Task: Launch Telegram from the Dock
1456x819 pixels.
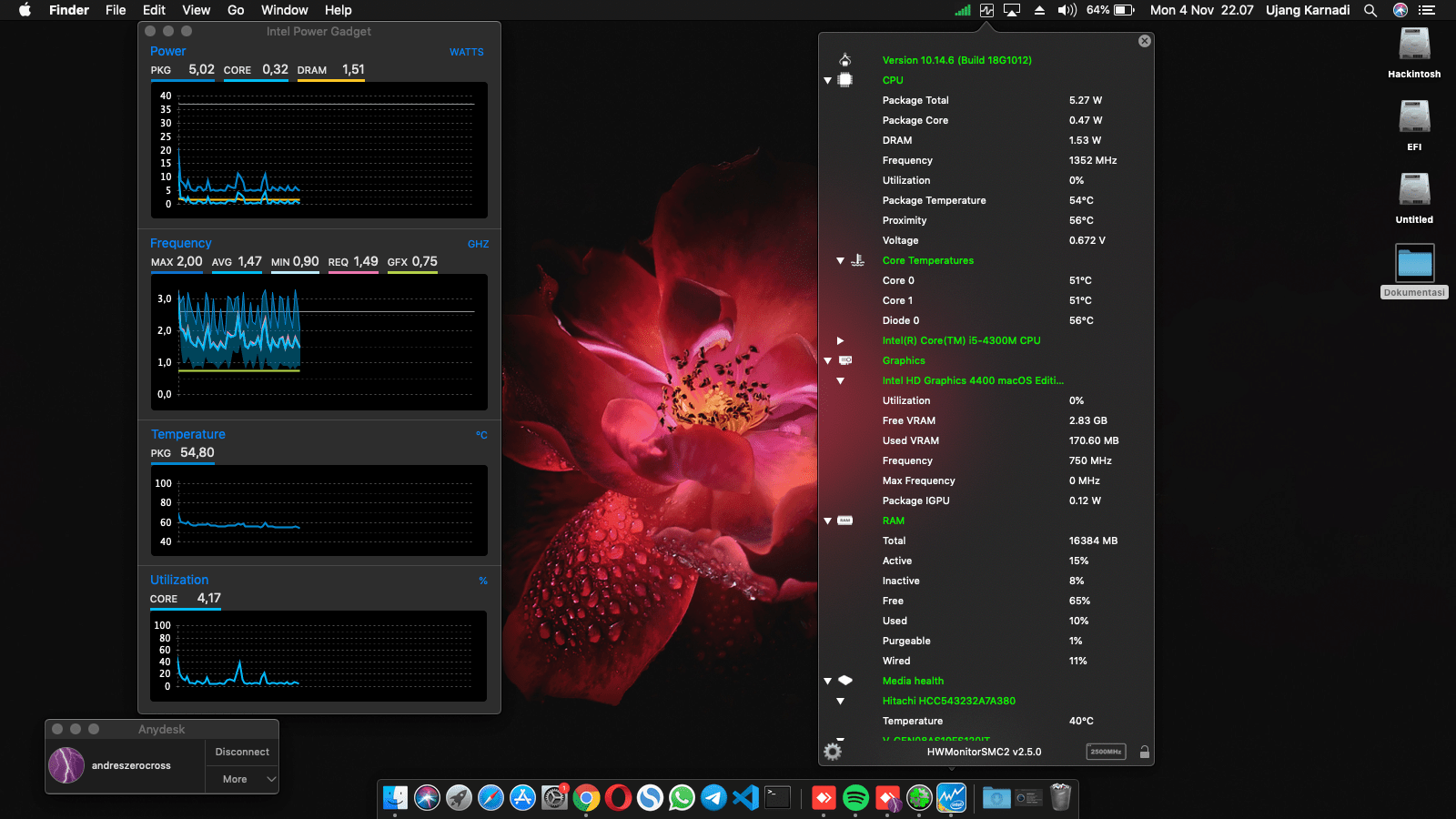Action: [713, 797]
